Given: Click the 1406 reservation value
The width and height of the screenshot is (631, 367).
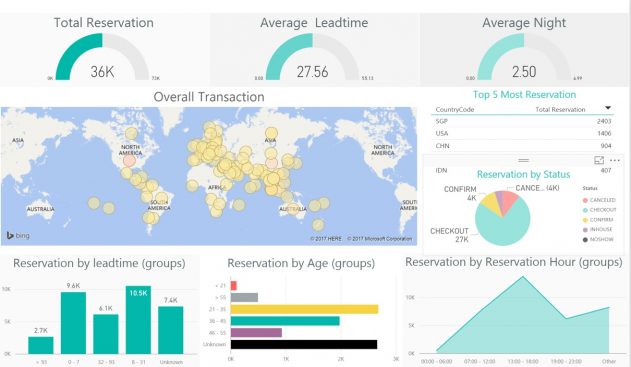Looking at the screenshot, I should click(604, 133).
